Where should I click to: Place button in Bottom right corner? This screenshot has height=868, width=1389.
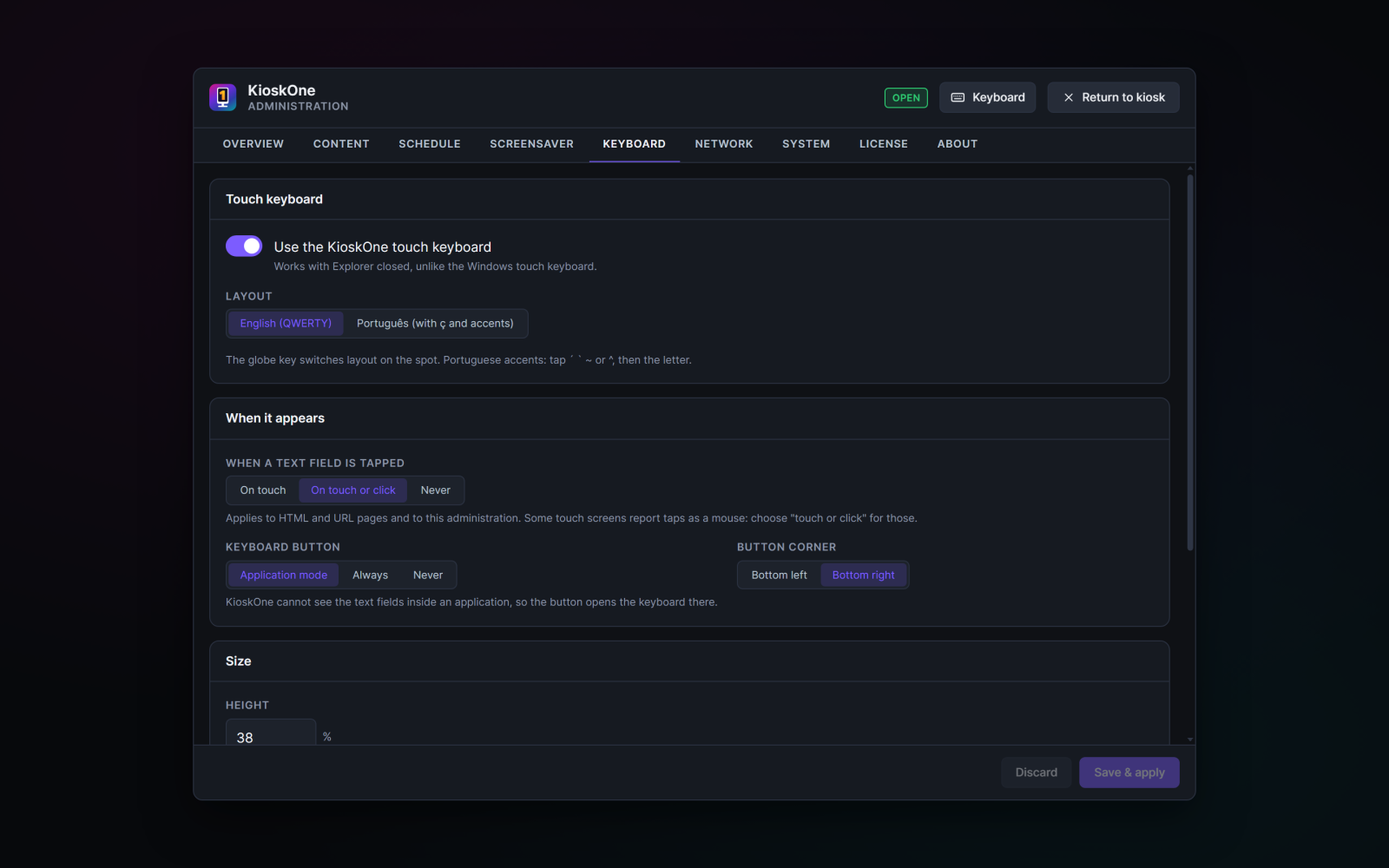(x=863, y=575)
